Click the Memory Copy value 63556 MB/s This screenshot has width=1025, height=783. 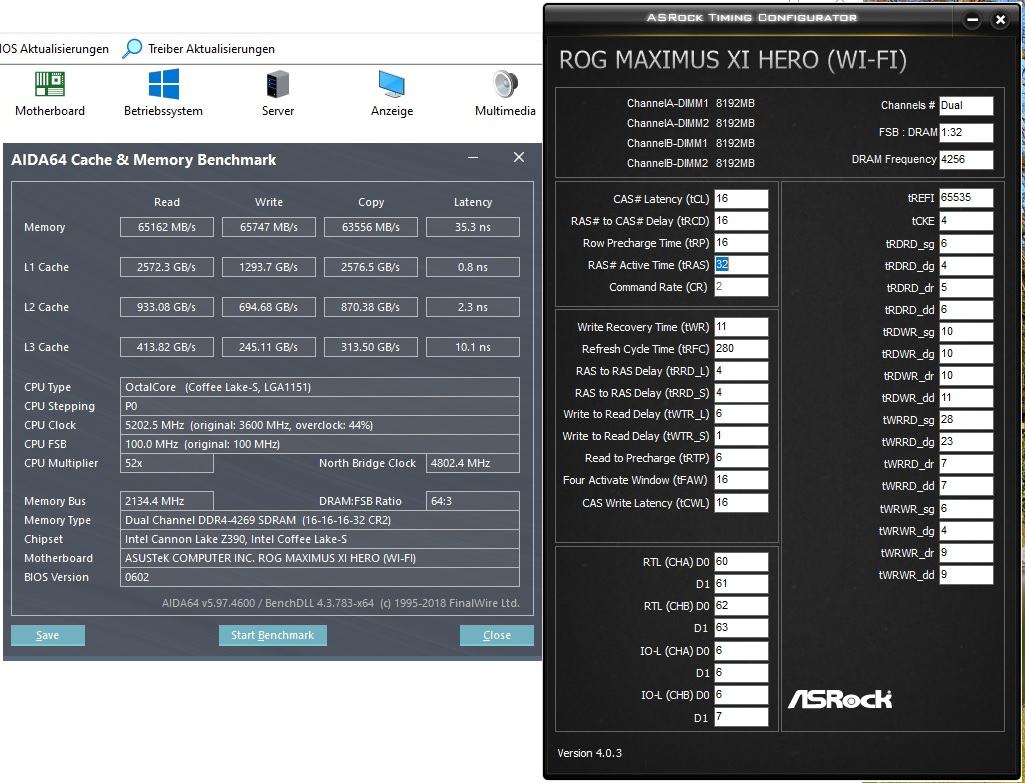371,227
